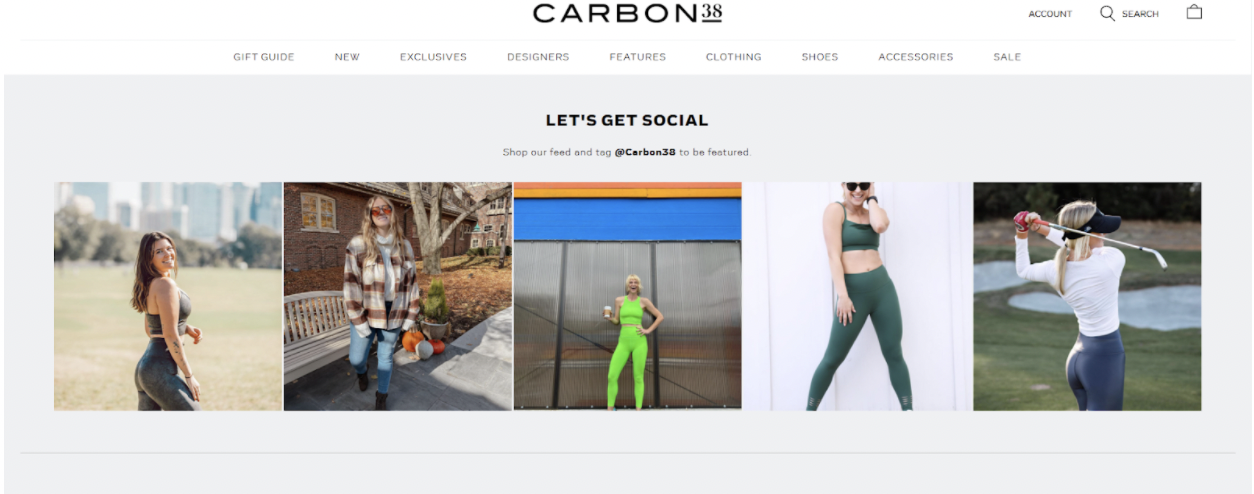The width and height of the screenshot is (1254, 494).
Task: Open the dark green leggings photo
Action: (857, 296)
